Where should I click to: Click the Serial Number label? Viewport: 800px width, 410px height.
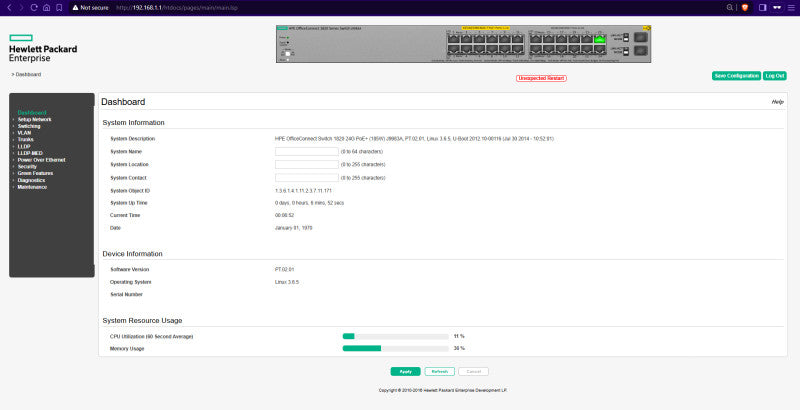tap(127, 294)
